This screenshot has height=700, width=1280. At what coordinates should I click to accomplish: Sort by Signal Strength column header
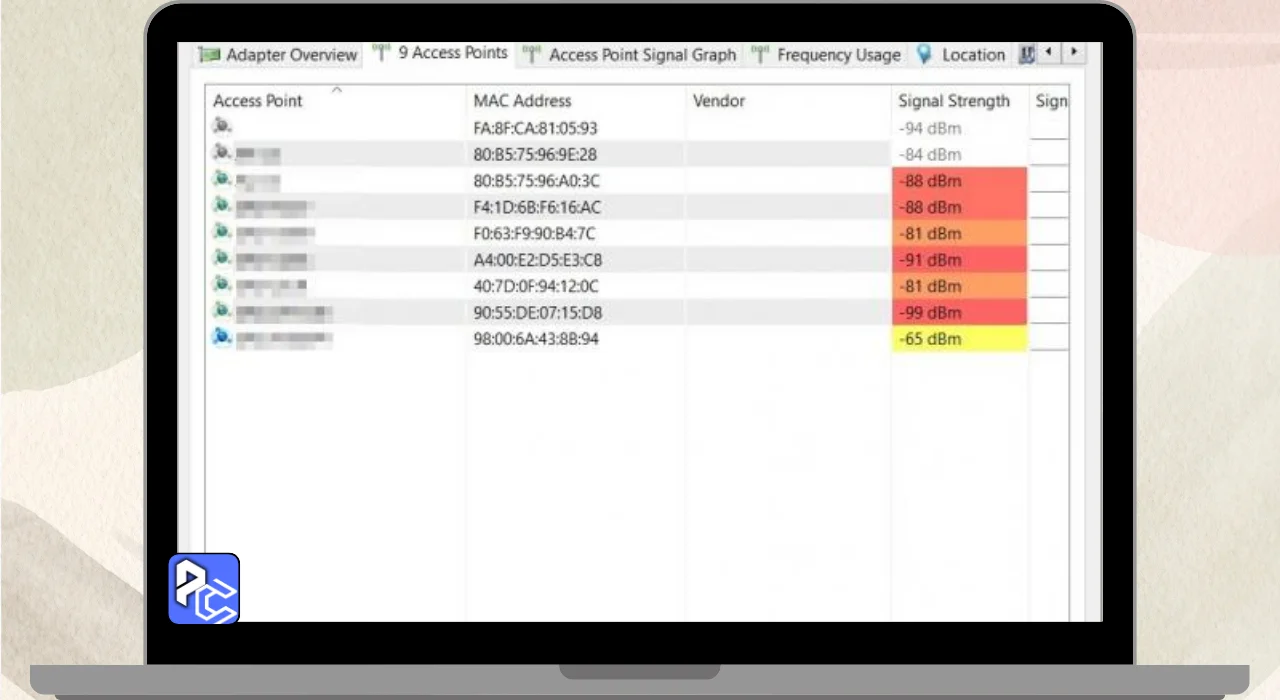(x=959, y=101)
